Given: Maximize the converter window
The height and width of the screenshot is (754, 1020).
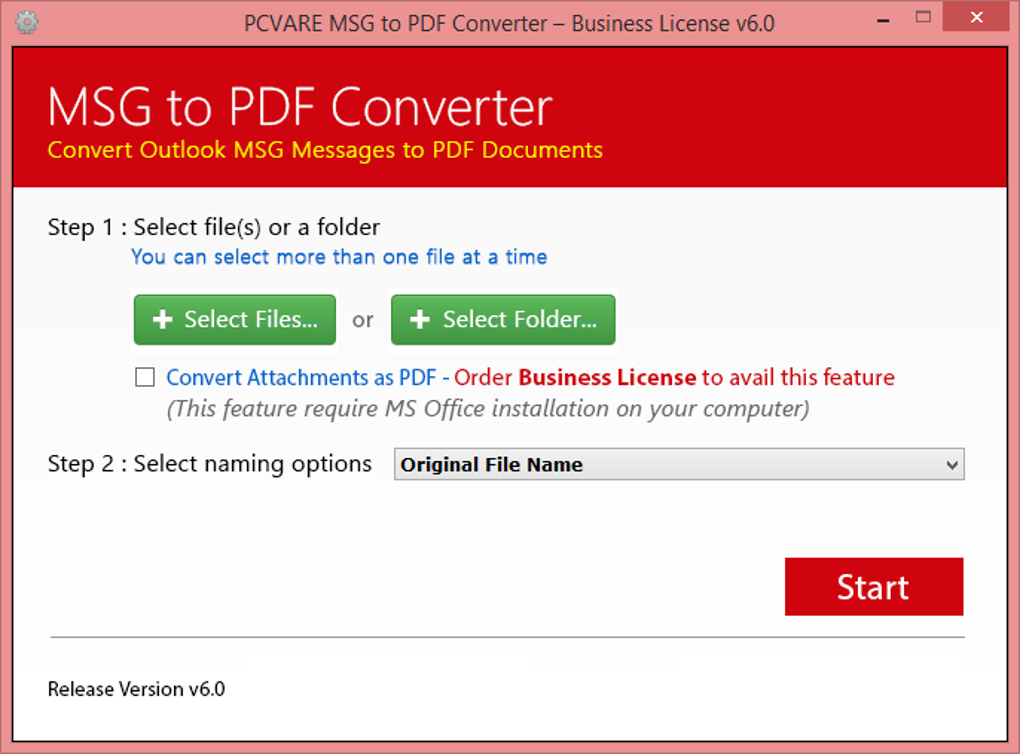Looking at the screenshot, I should click(x=923, y=18).
